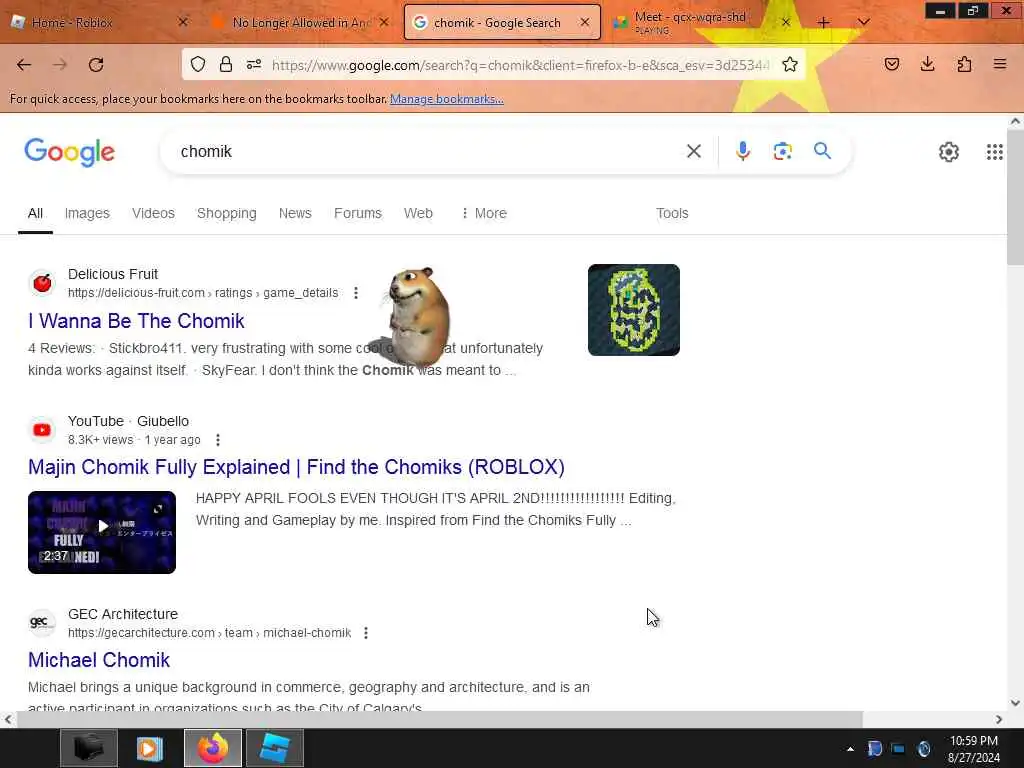
Task: List all tabs with the dropdown arrow
Action: coord(863,23)
